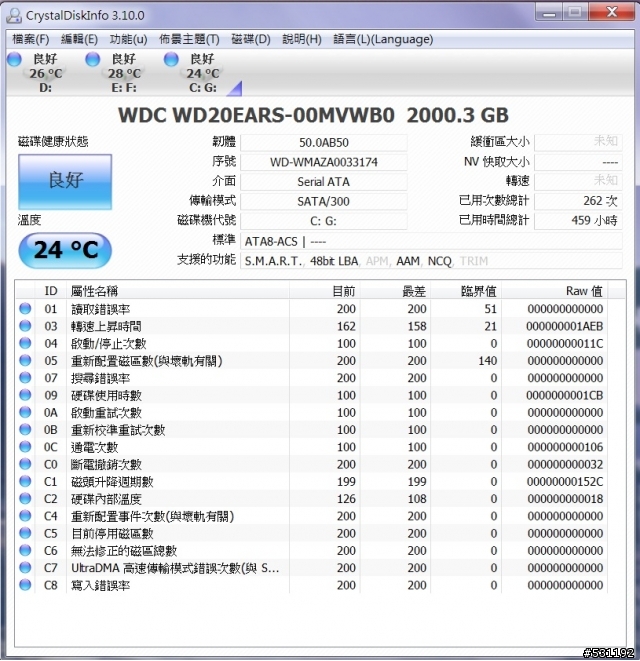Image resolution: width=640 pixels, height=661 pixels.
Task: Click raw value 0000000001CB
Action: click(x=565, y=395)
